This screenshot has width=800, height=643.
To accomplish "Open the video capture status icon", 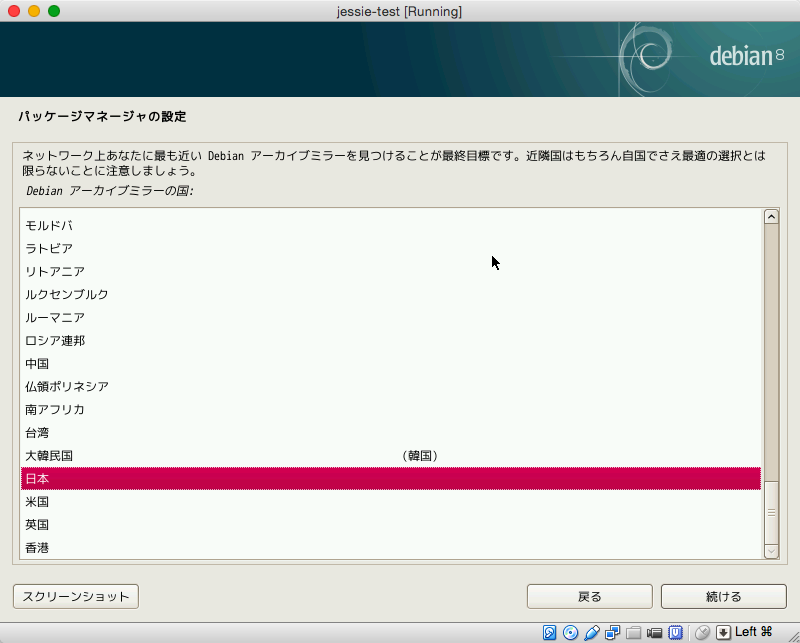I will coord(654,633).
